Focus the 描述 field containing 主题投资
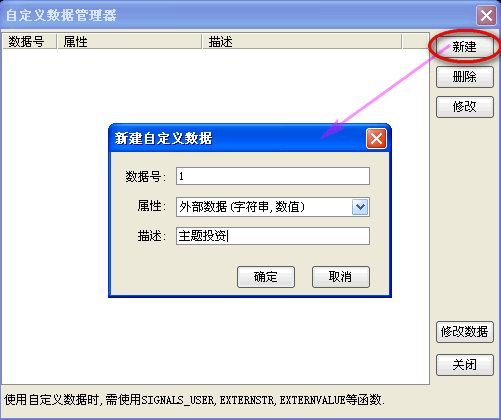The image size is (501, 420). (x=273, y=236)
